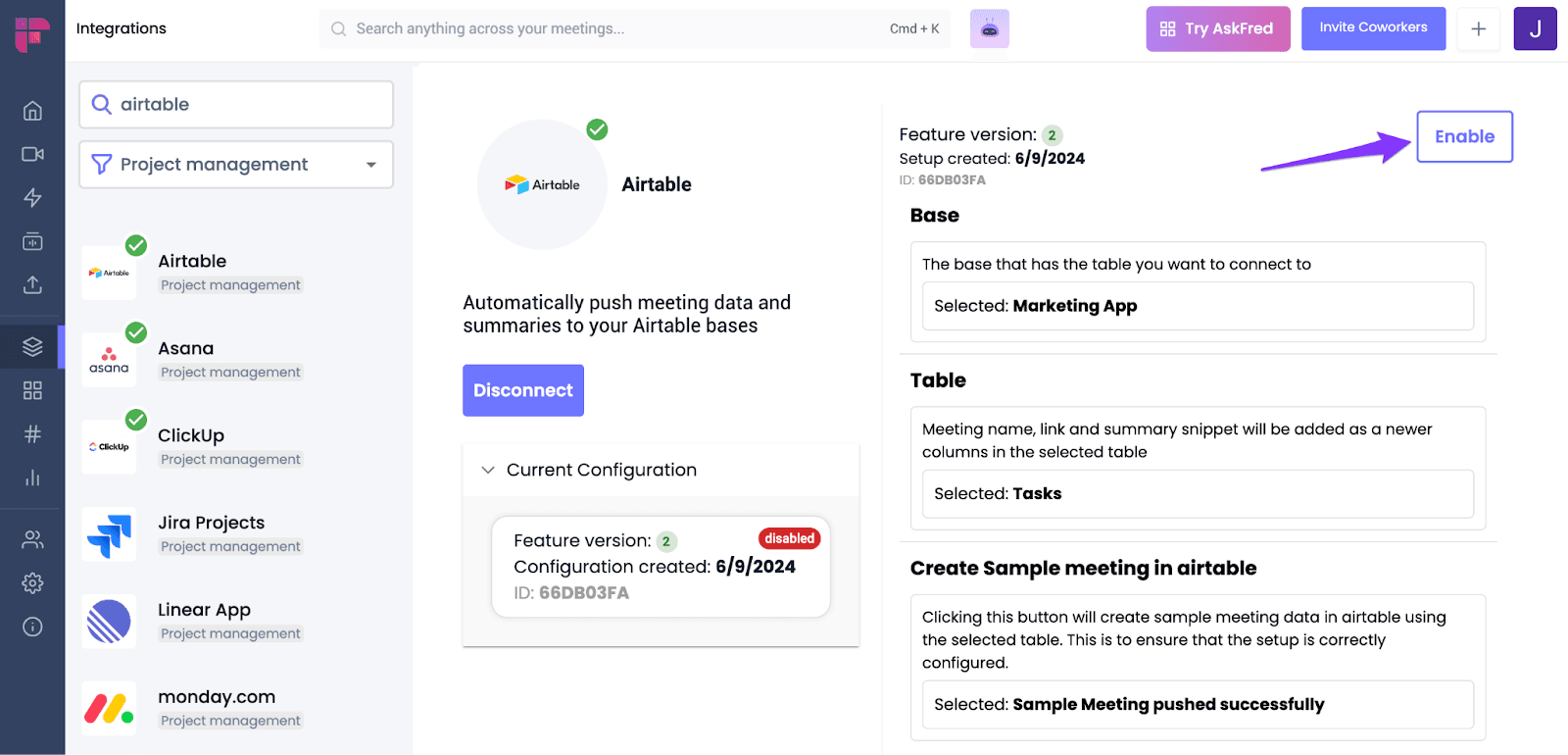This screenshot has height=755, width=1568.
Task: Click the Integrations page title
Action: 122,28
